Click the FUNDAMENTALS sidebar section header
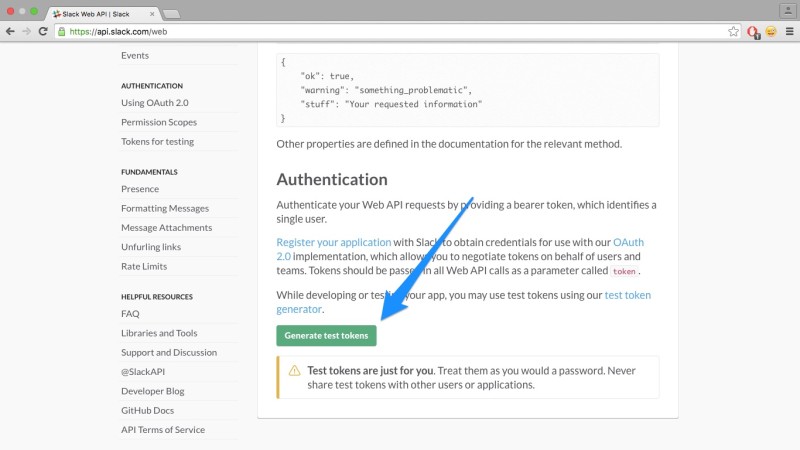The width and height of the screenshot is (800, 450). point(149,172)
